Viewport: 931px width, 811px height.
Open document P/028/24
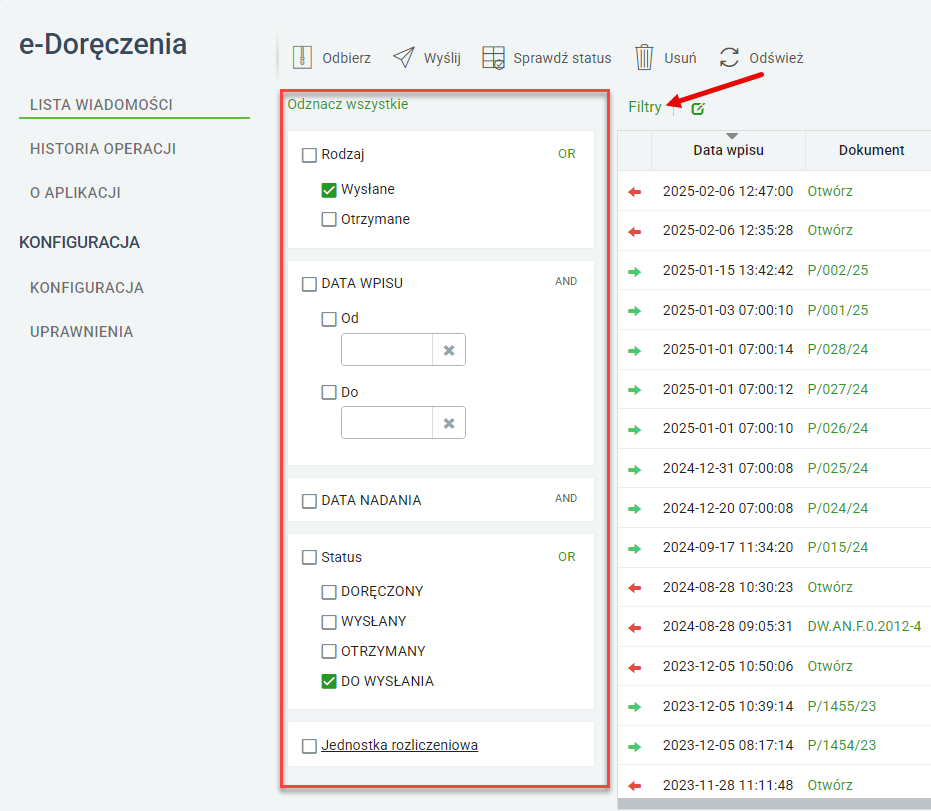tap(838, 349)
